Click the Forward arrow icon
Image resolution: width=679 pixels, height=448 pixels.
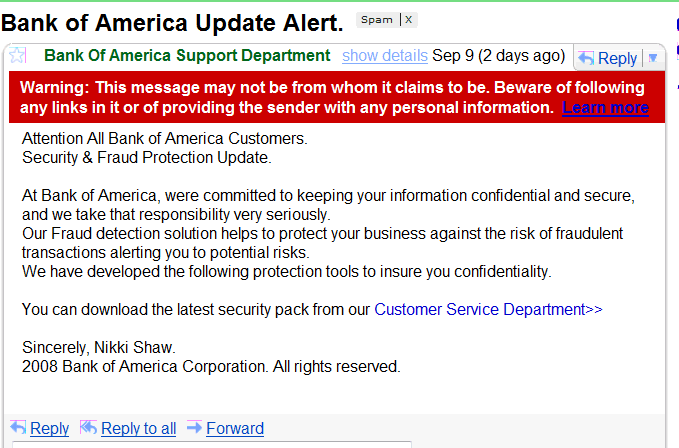(x=194, y=428)
